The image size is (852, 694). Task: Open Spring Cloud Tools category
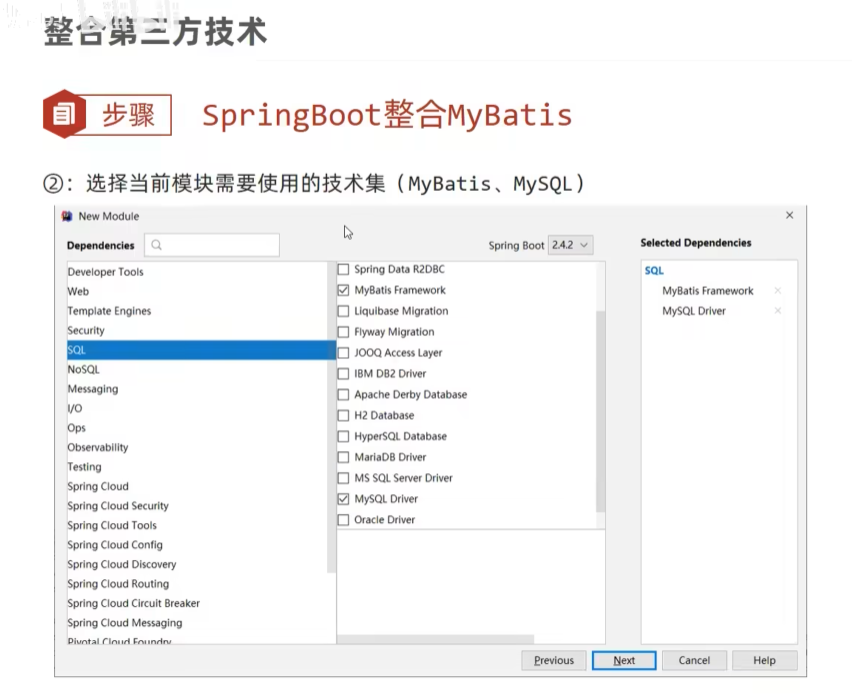pyautogui.click(x=112, y=526)
